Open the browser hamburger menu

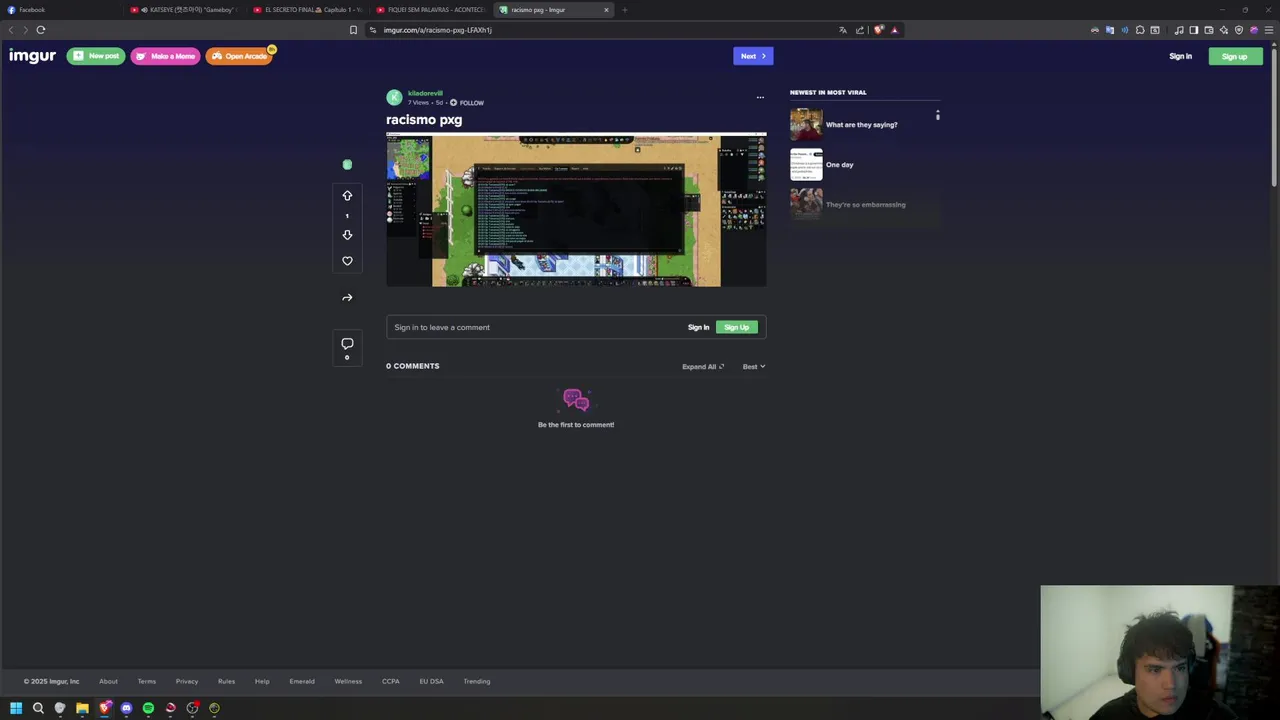coord(1269,30)
